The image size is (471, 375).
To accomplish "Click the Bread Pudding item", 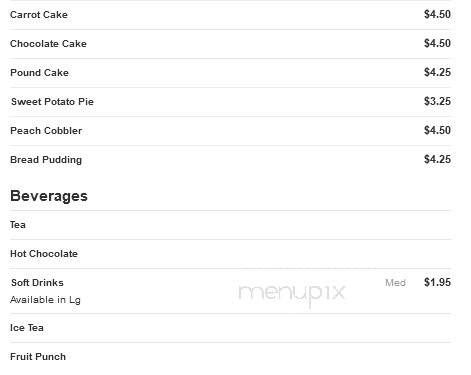I will click(46, 160).
